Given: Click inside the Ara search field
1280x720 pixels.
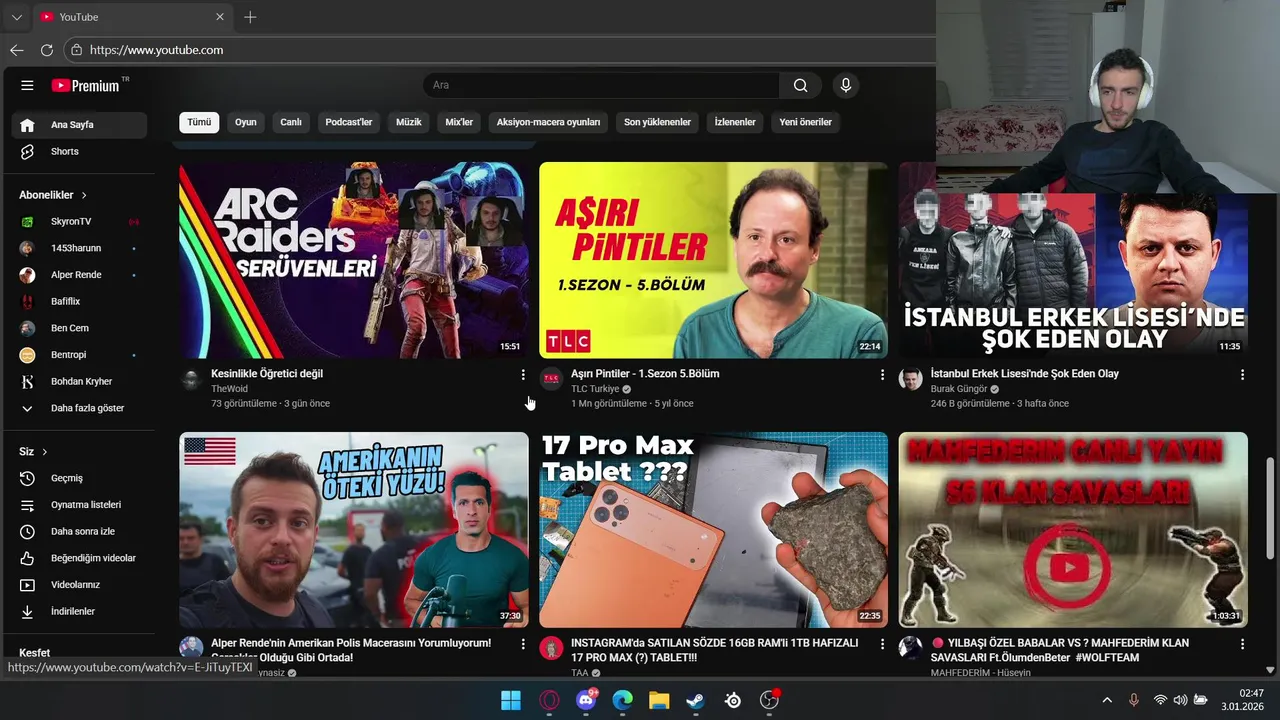Looking at the screenshot, I should tap(601, 86).
